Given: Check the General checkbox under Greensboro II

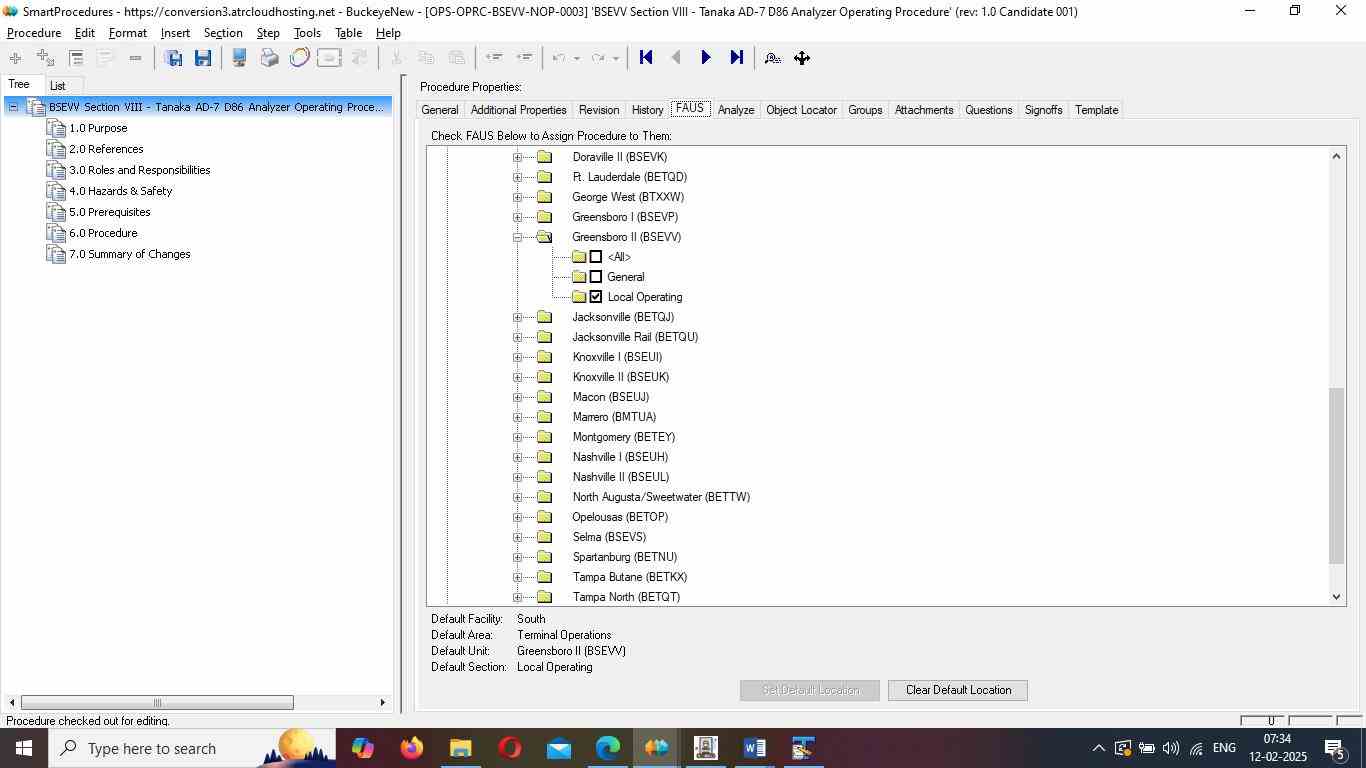Looking at the screenshot, I should point(596,277).
